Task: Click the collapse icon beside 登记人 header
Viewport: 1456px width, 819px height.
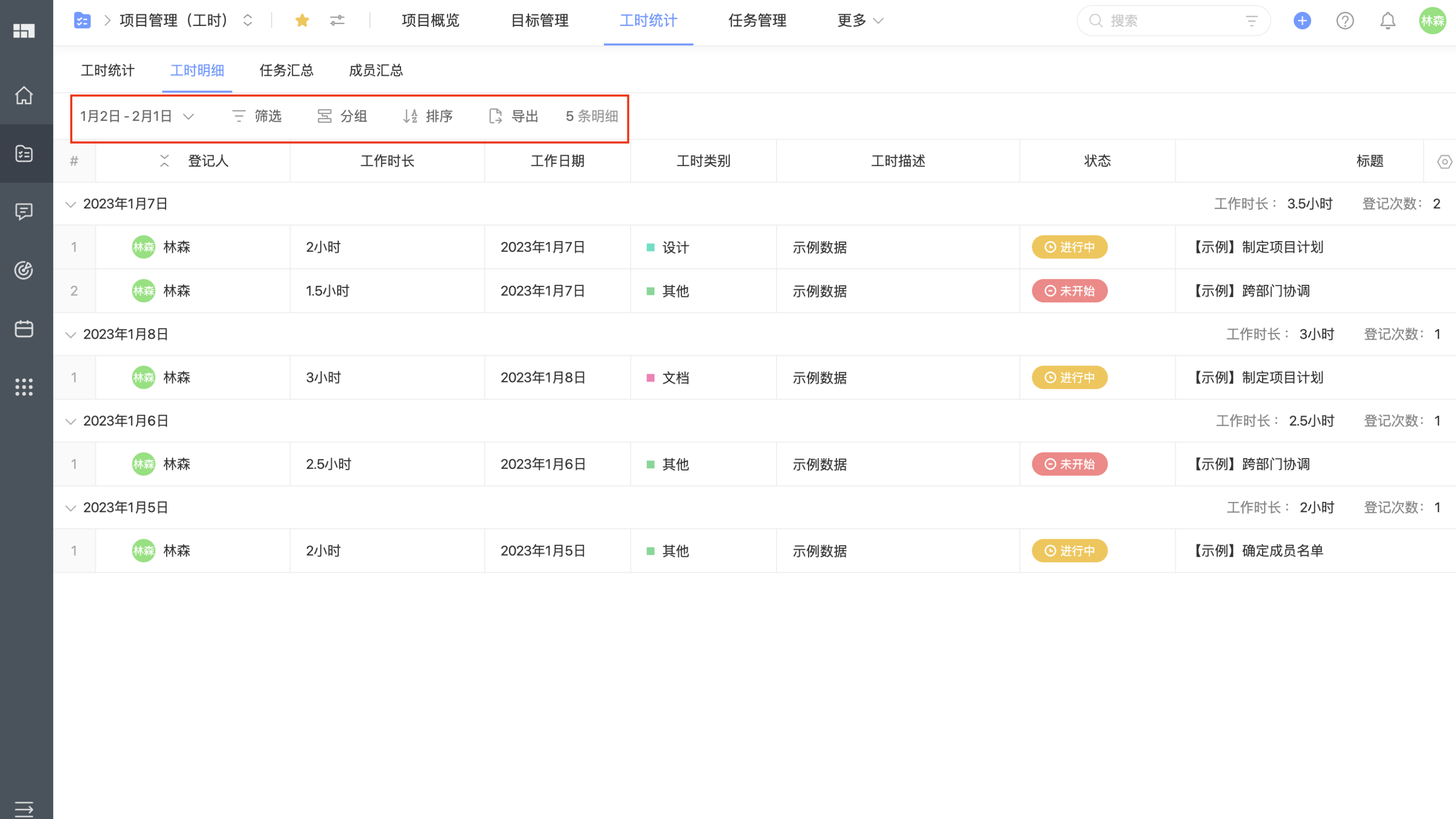Action: 165,161
